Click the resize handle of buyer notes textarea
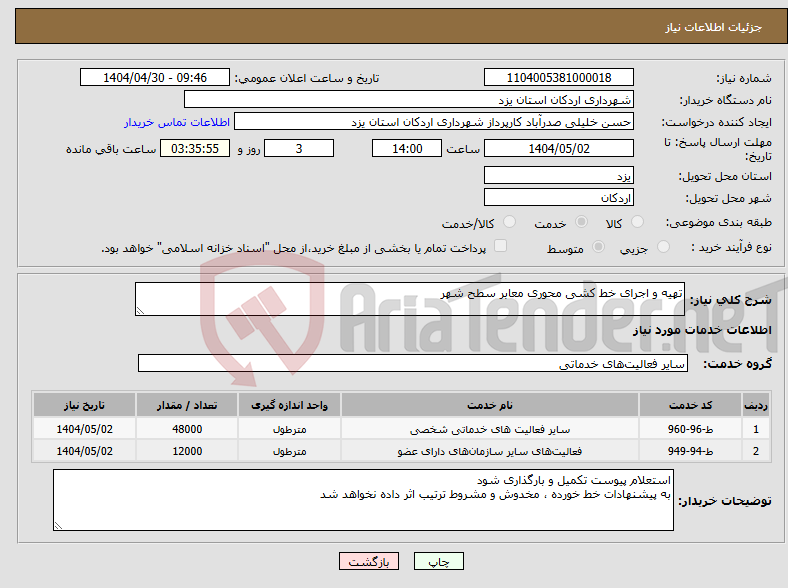 point(58,526)
